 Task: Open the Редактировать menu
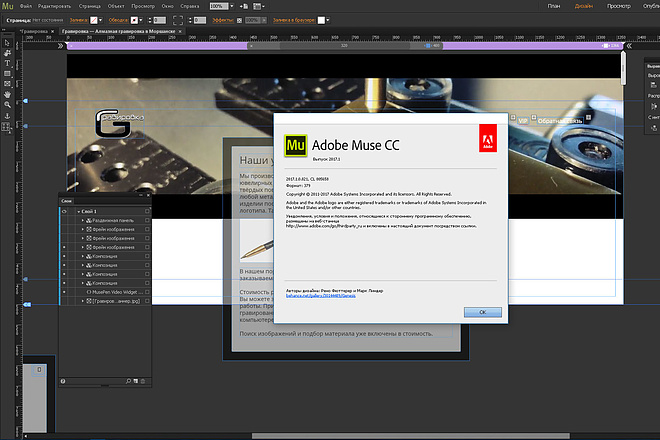[54, 6]
